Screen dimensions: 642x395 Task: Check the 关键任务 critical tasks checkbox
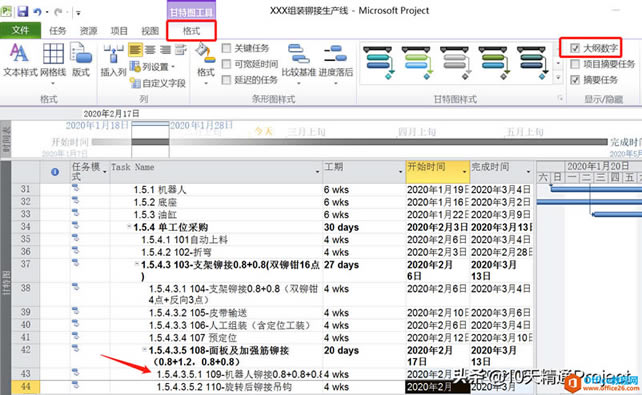(x=226, y=48)
